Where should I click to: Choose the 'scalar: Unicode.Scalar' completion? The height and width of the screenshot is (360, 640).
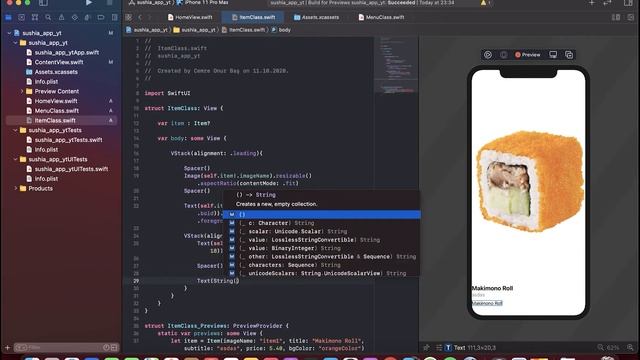(322, 231)
